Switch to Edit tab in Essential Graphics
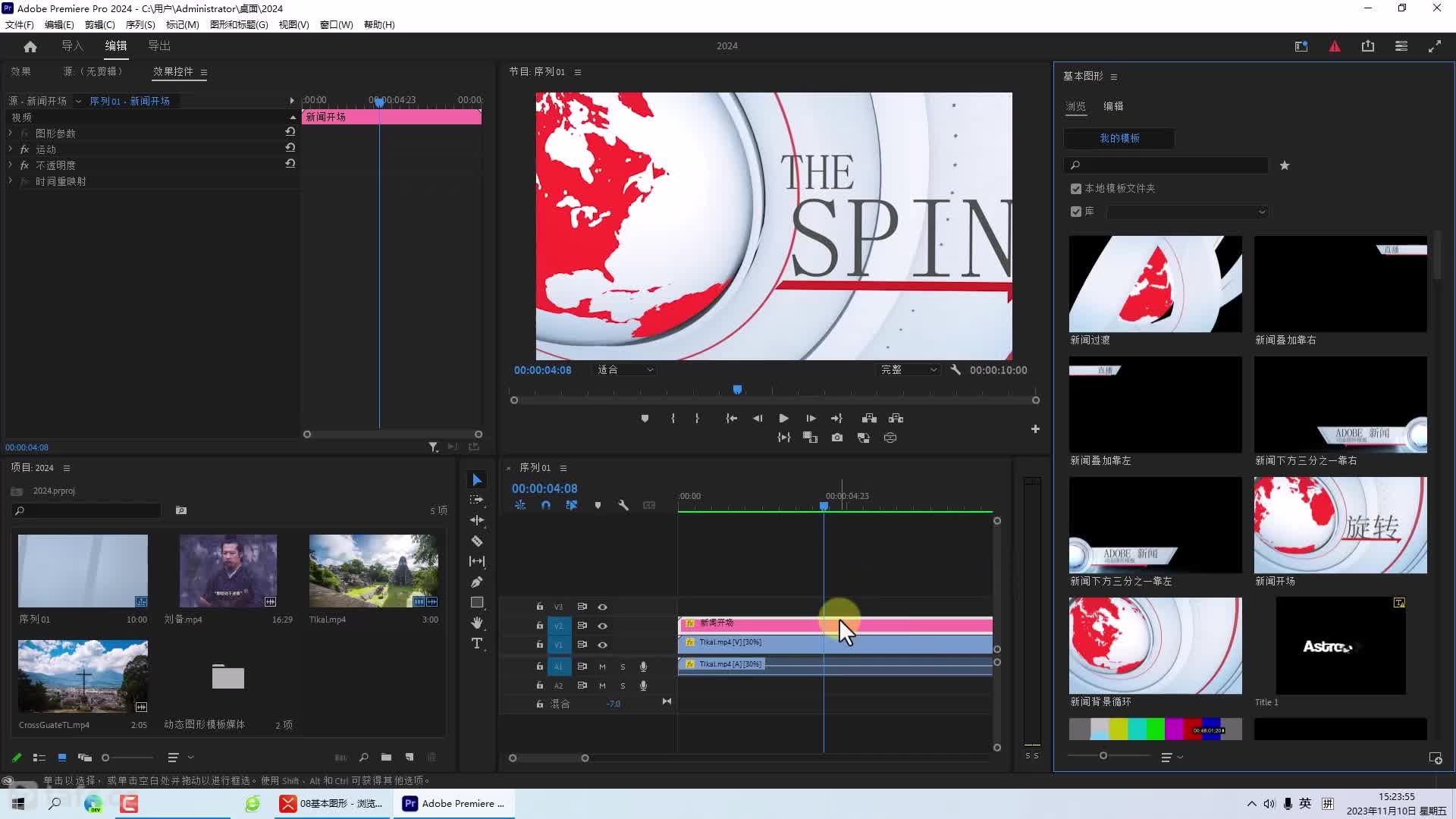Image resolution: width=1456 pixels, height=819 pixels. 1113,106
